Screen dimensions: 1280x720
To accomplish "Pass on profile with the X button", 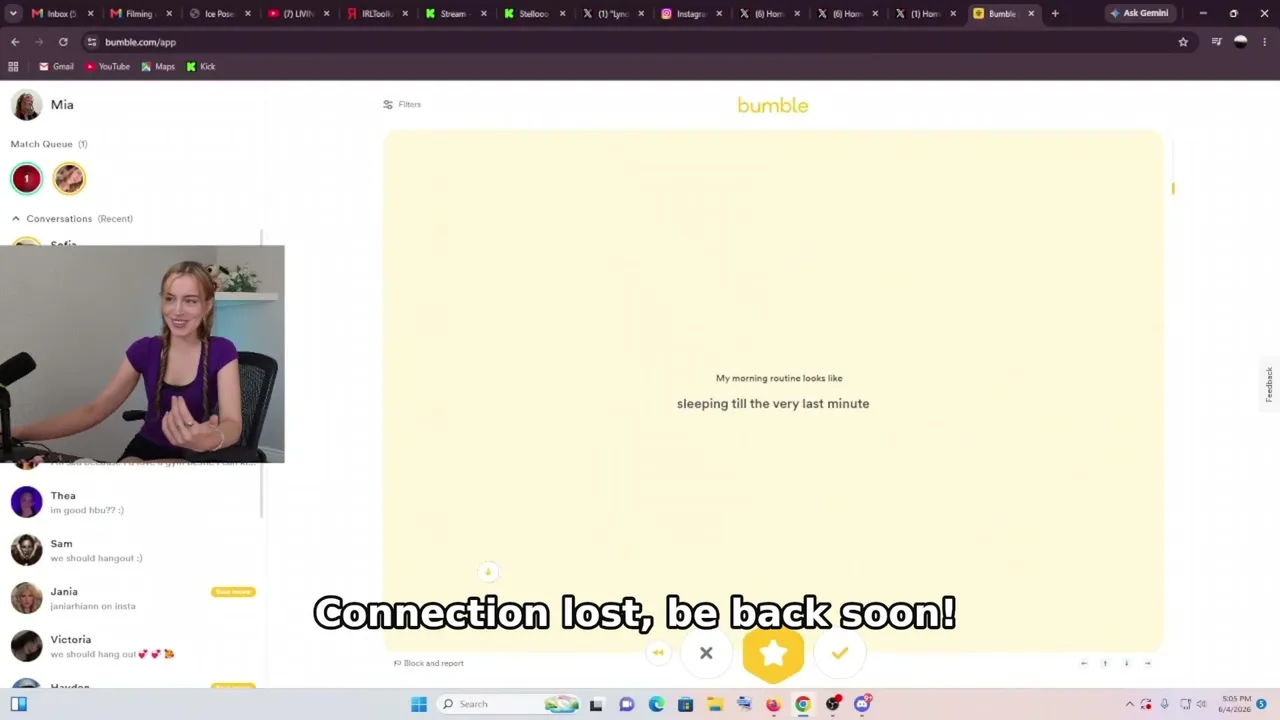I will pos(706,654).
